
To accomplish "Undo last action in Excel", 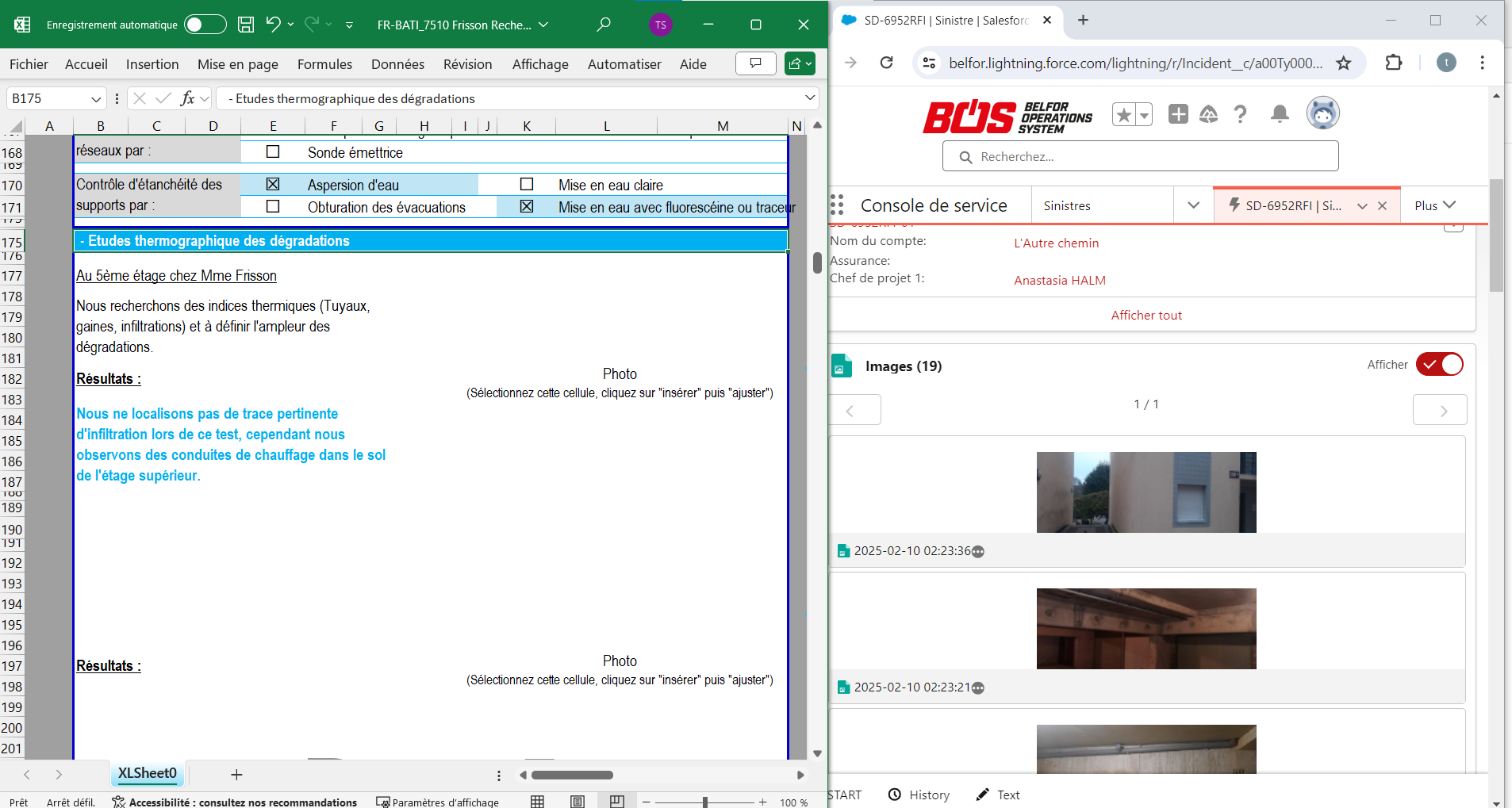I will pos(273,25).
